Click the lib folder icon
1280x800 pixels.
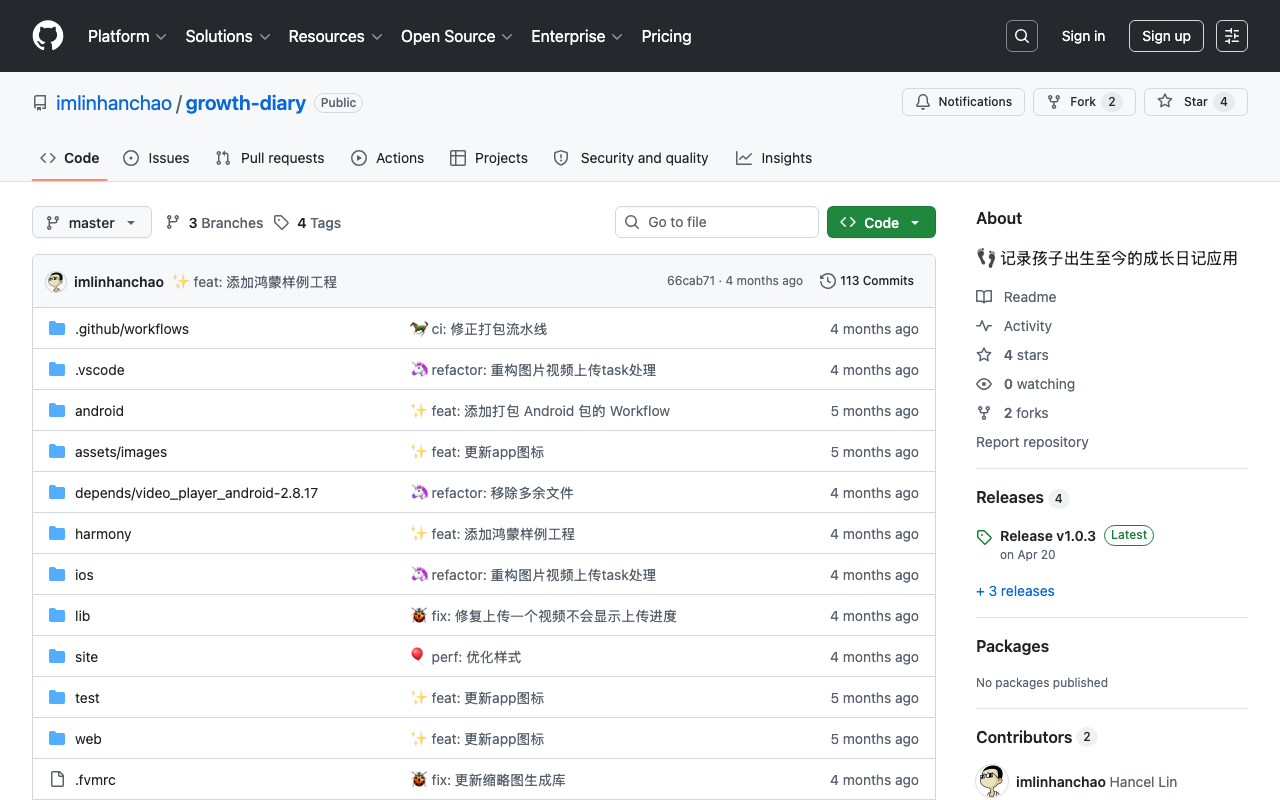(x=57, y=616)
